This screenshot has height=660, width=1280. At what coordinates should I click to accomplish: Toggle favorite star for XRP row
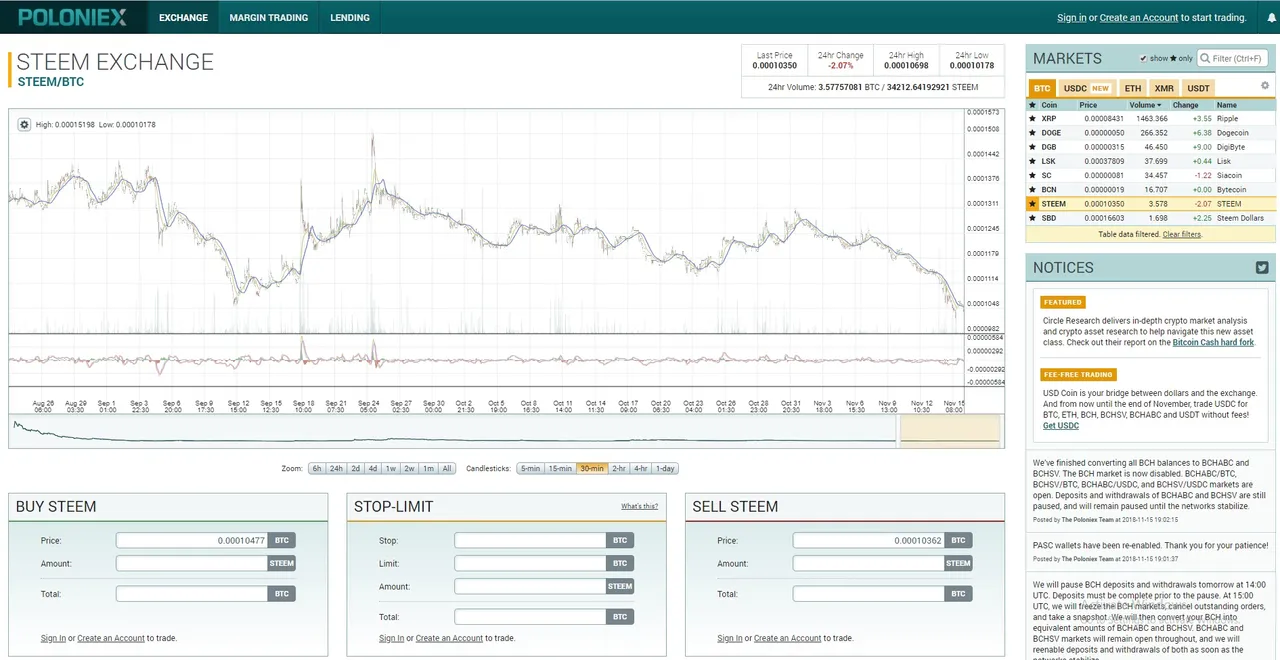(1033, 119)
